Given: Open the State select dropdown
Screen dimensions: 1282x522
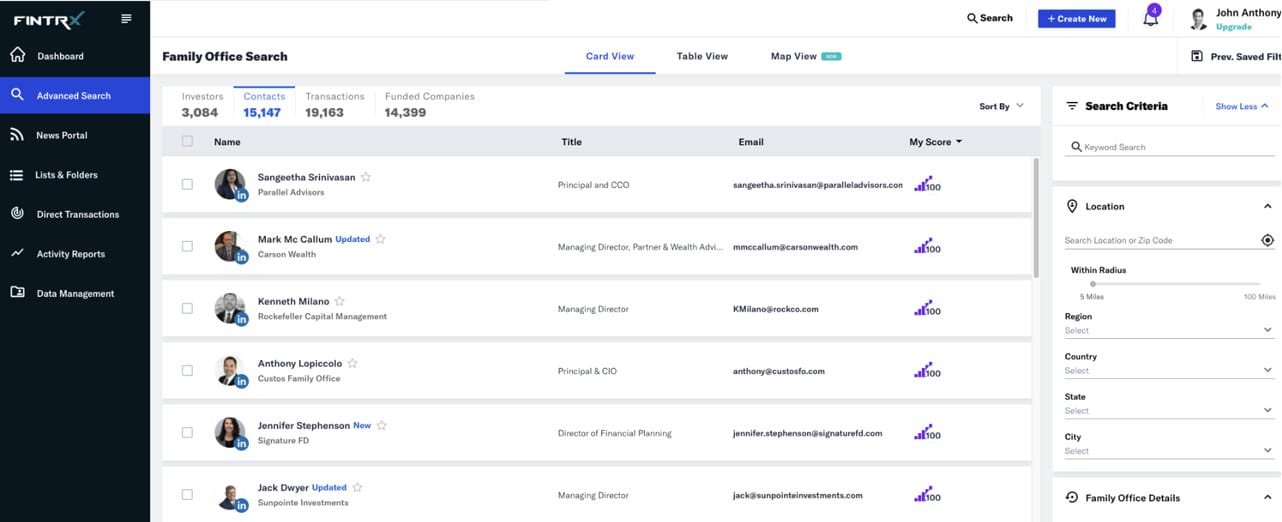Looking at the screenshot, I should (1169, 410).
